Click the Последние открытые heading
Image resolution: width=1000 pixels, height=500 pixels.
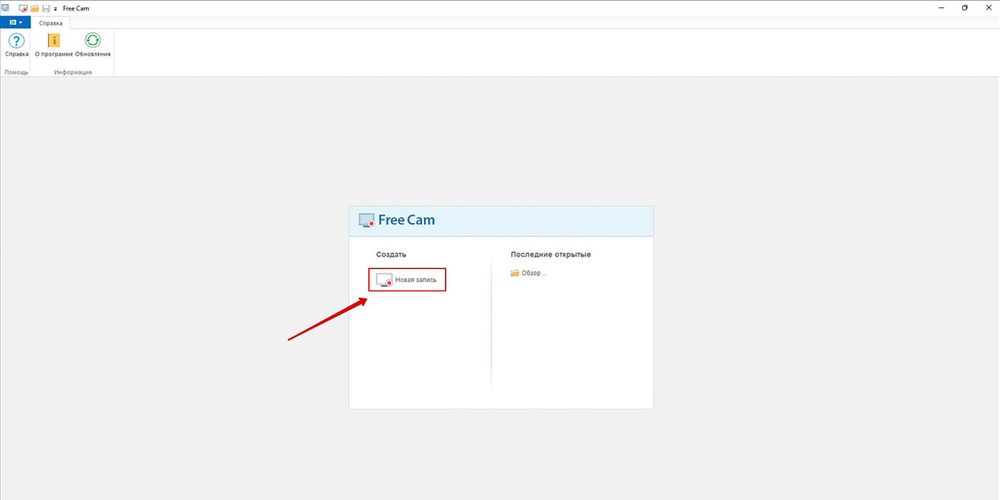[550, 254]
